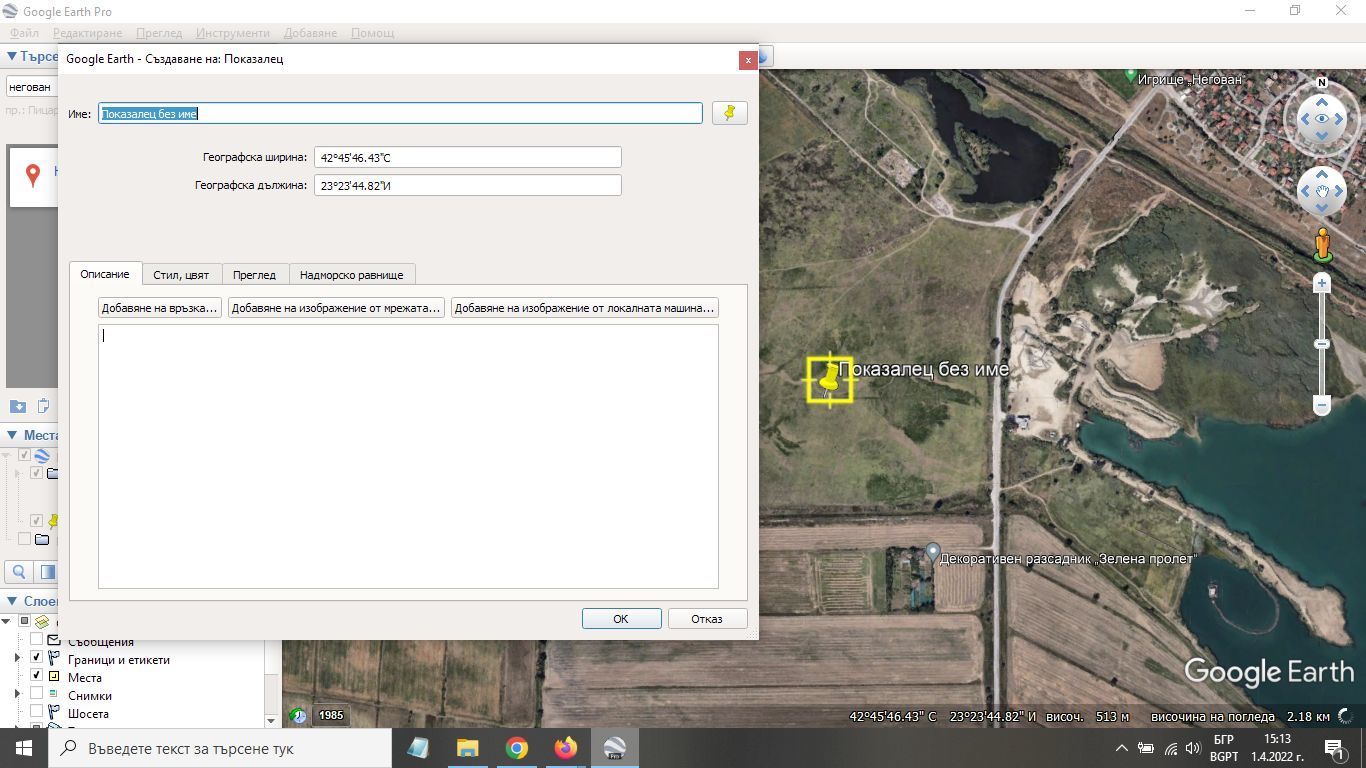Click the Географска ширина latitude field

(467, 157)
